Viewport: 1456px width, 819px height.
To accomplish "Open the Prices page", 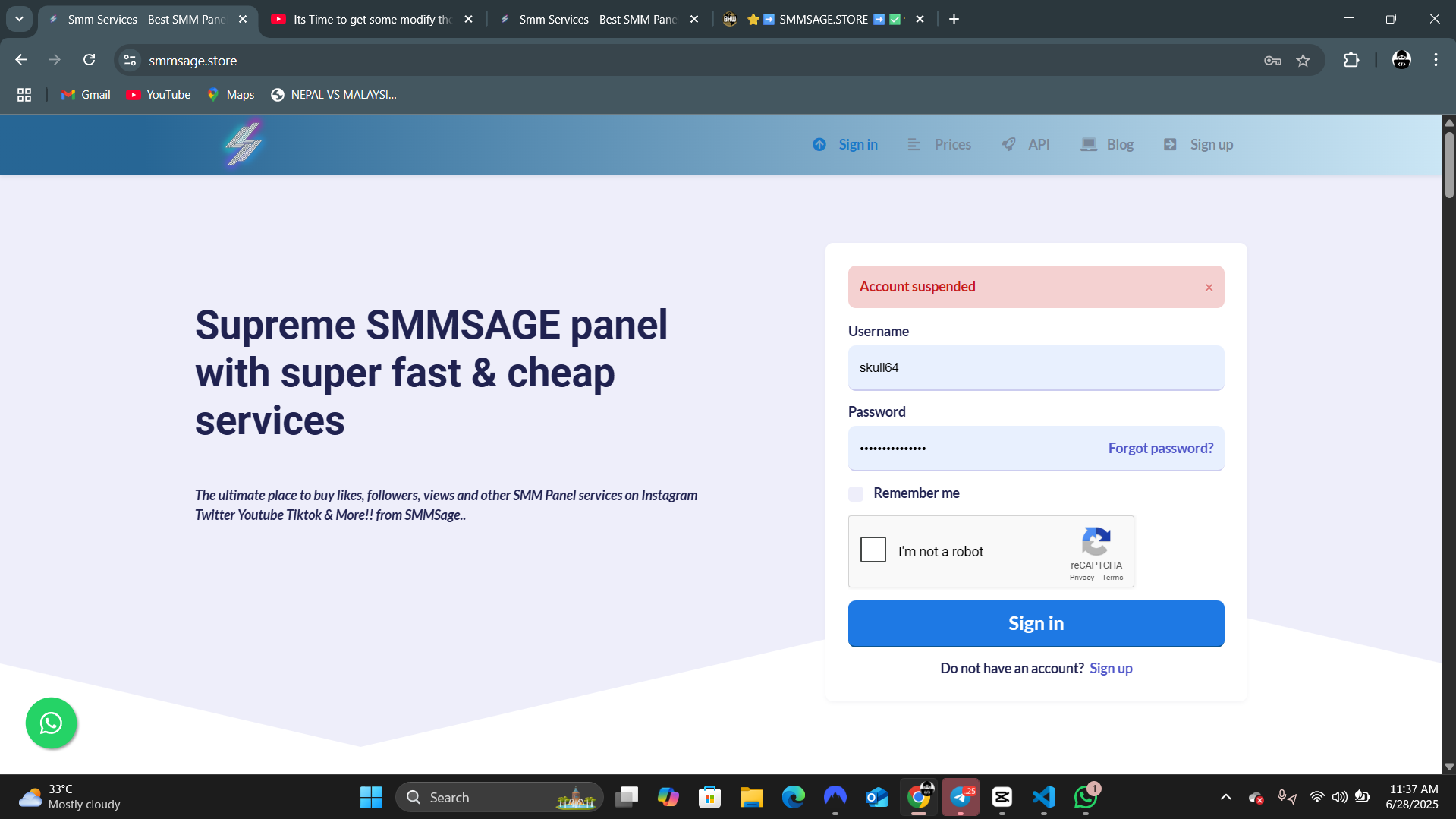I will [x=939, y=144].
